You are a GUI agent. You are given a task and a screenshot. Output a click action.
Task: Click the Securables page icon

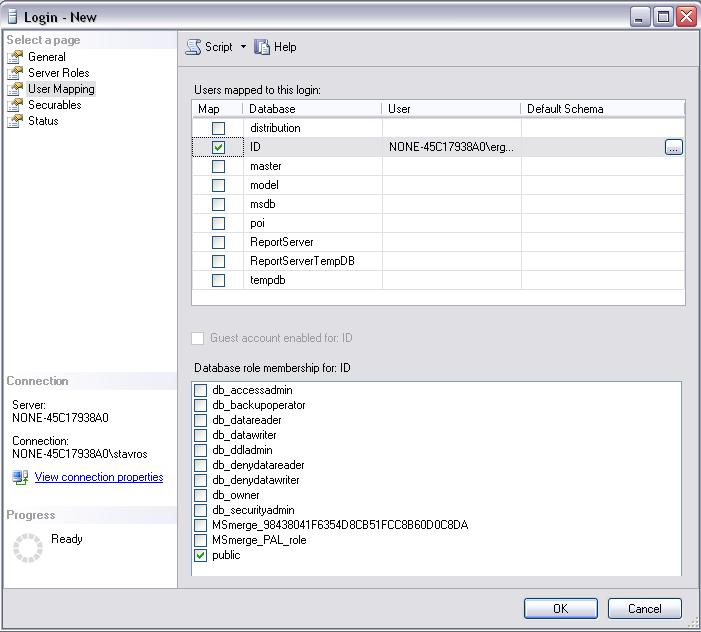(x=15, y=105)
